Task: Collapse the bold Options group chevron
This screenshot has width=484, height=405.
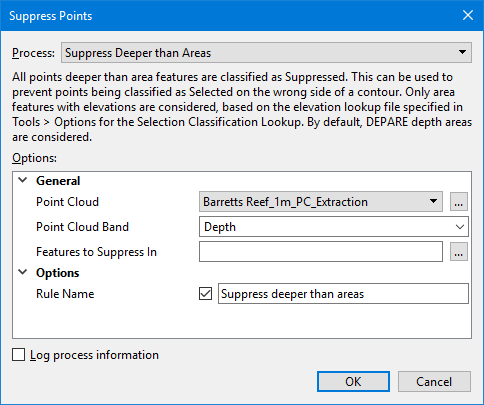Action: tap(23, 272)
